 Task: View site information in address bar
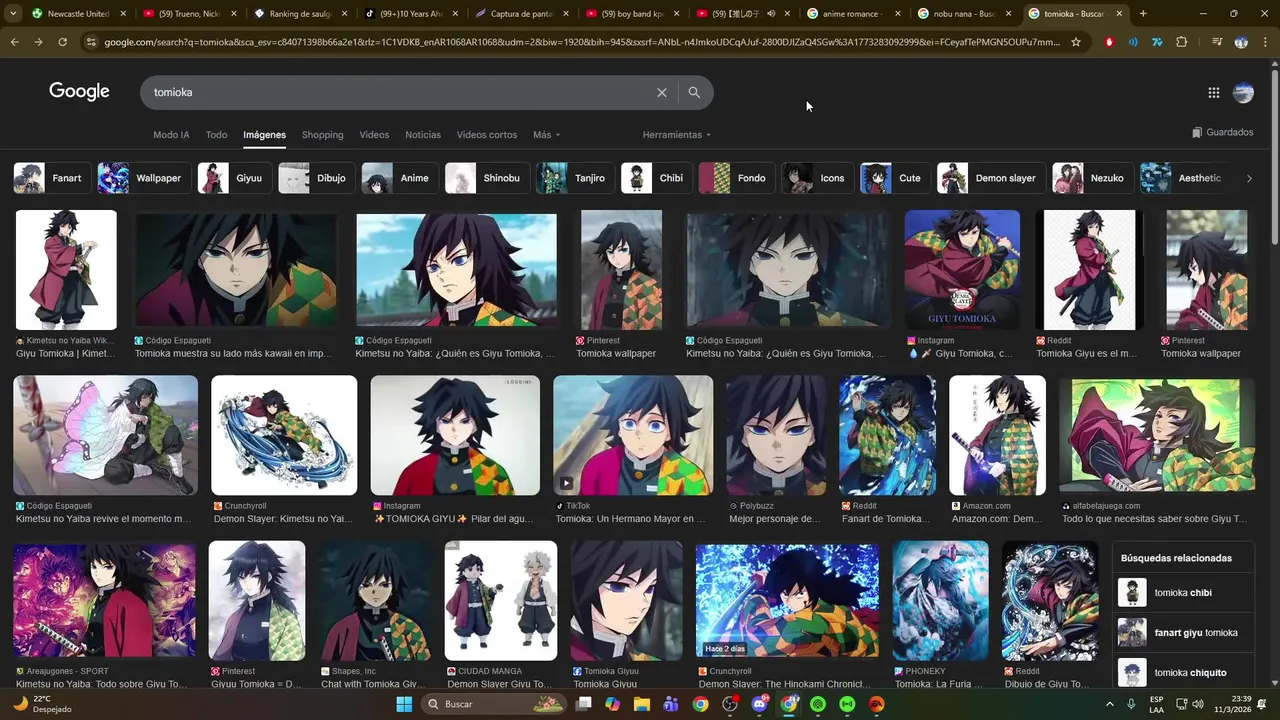[91, 42]
